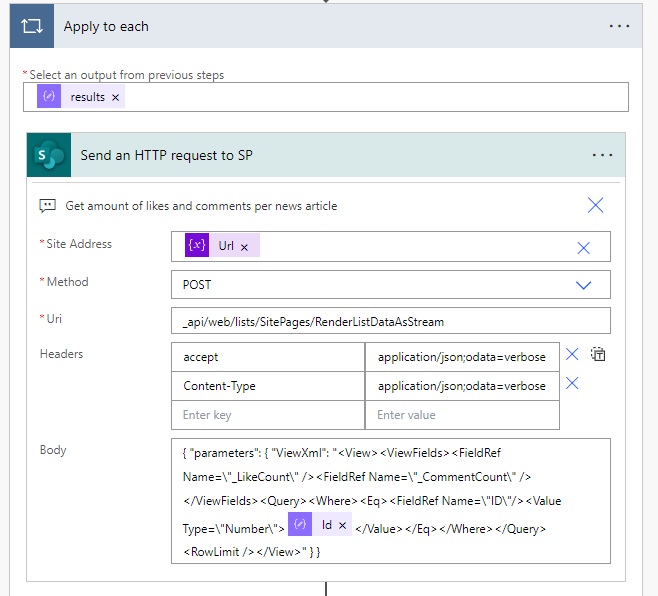Click the Content-Type header key field
The image size is (658, 596).
click(268, 386)
